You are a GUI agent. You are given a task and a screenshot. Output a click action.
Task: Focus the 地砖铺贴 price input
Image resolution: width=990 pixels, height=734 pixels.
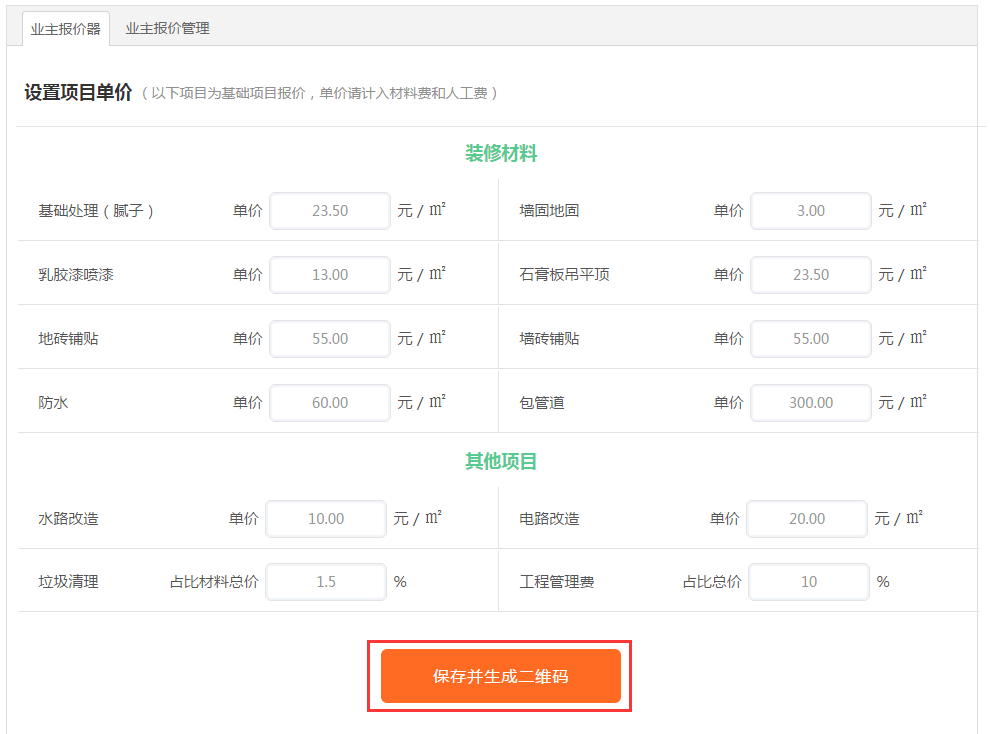coord(330,339)
